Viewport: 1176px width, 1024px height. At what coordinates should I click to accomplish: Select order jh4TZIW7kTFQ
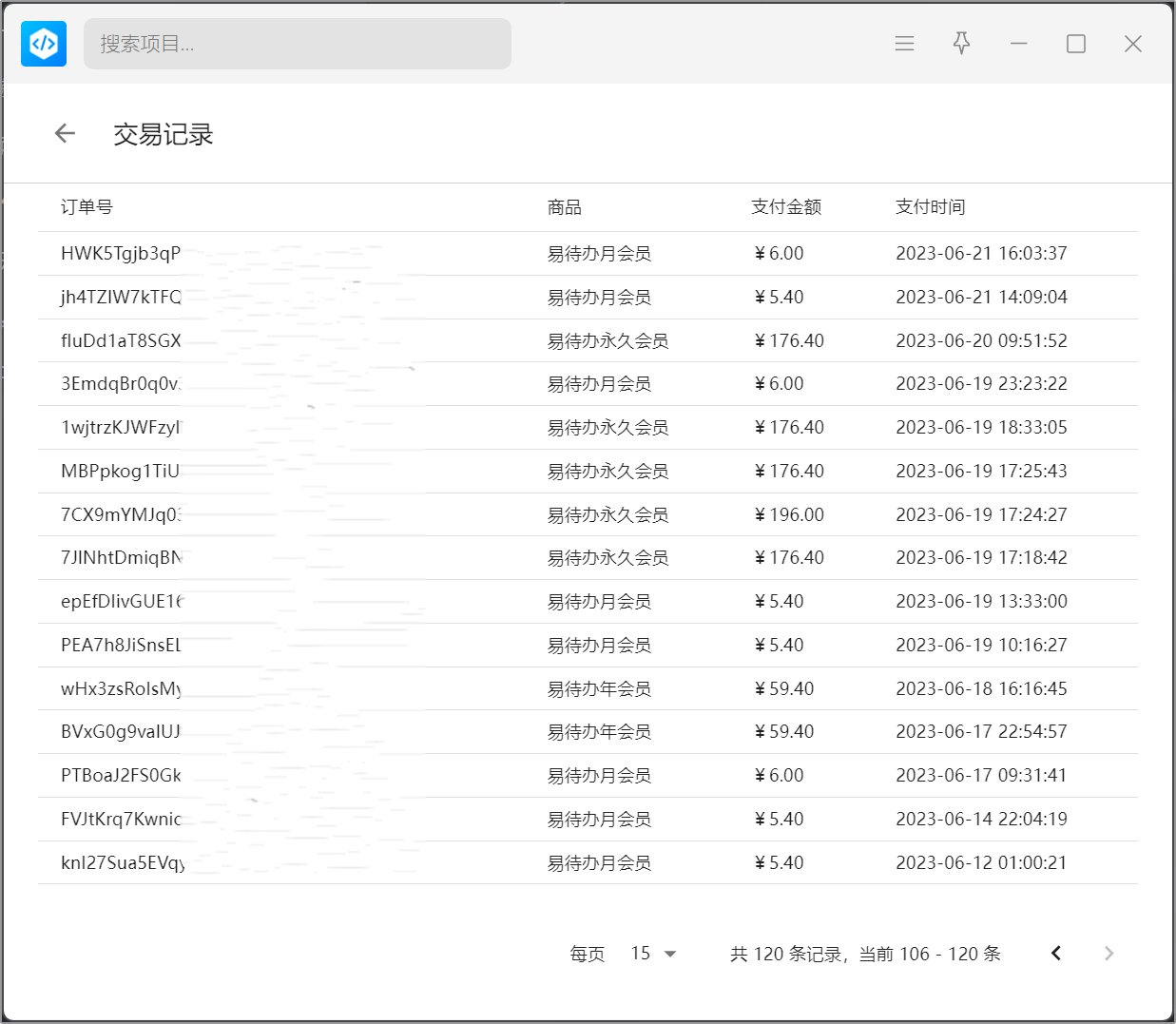click(121, 298)
